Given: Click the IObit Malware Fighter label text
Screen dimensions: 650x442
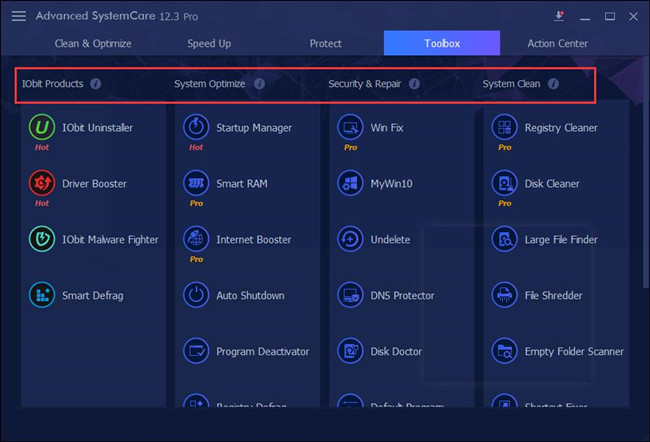Looking at the screenshot, I should 110,240.
